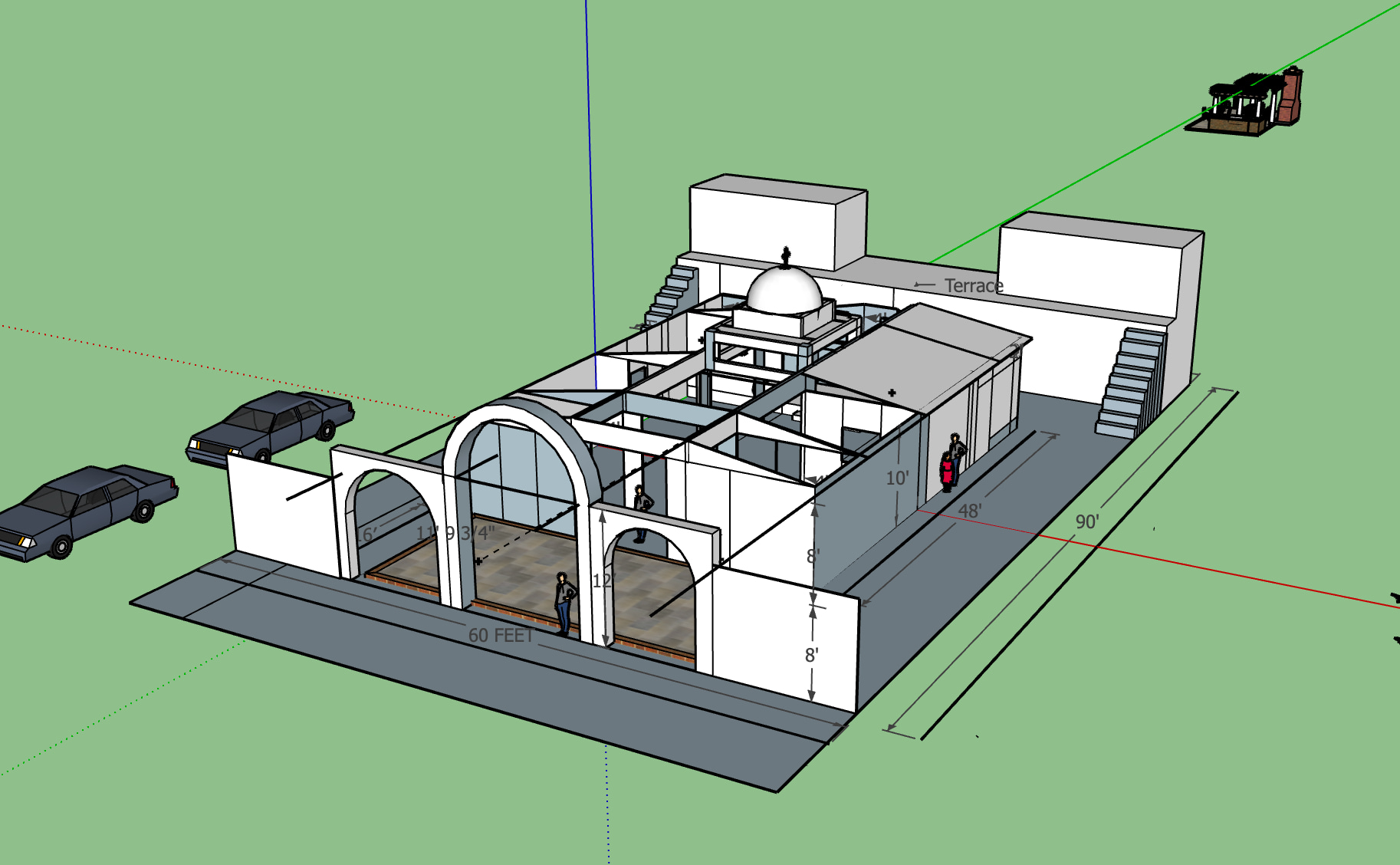Click the finial on top of the dome
This screenshot has height=865, width=1400.
pyautogui.click(x=785, y=255)
